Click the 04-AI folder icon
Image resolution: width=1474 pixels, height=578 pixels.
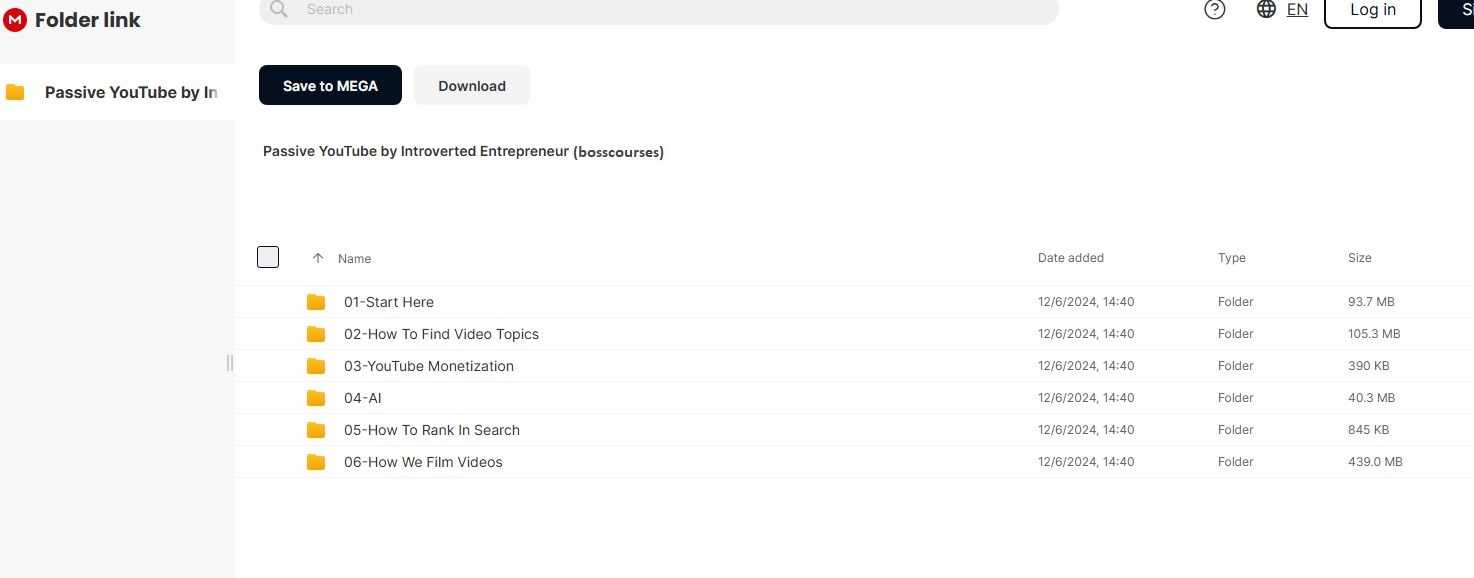[316, 398]
